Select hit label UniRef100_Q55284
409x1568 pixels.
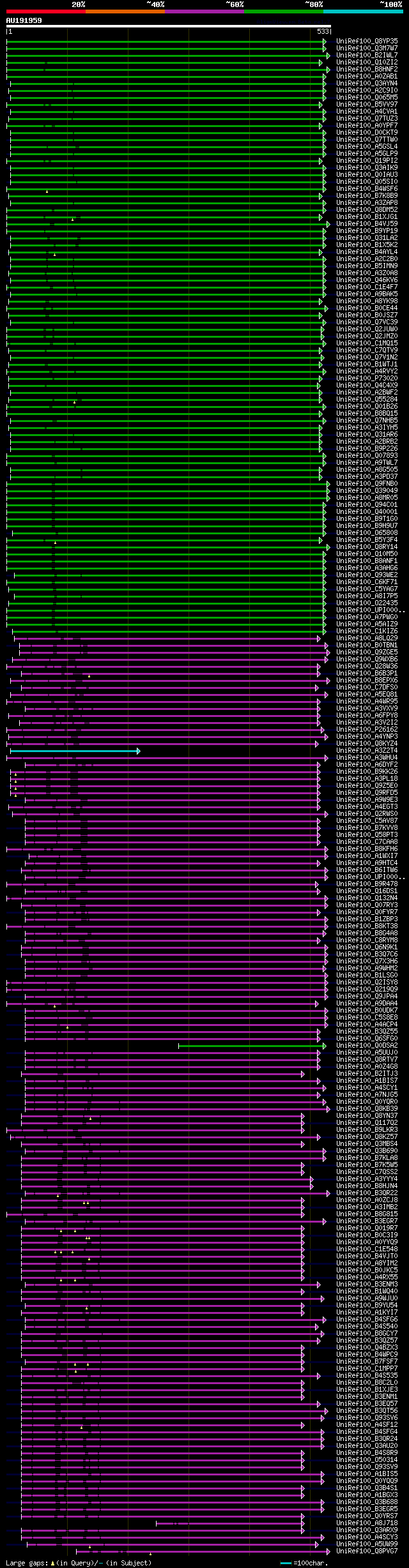coord(367,400)
